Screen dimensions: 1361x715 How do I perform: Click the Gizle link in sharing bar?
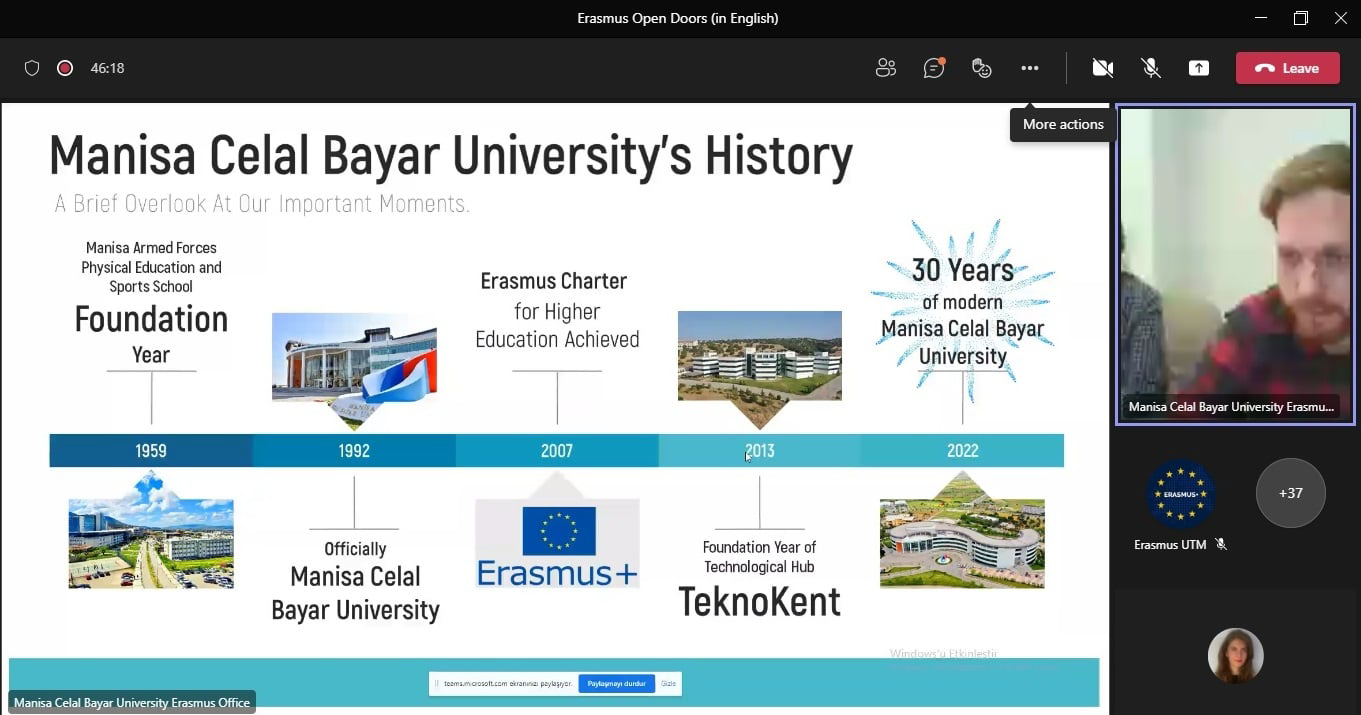coord(668,684)
